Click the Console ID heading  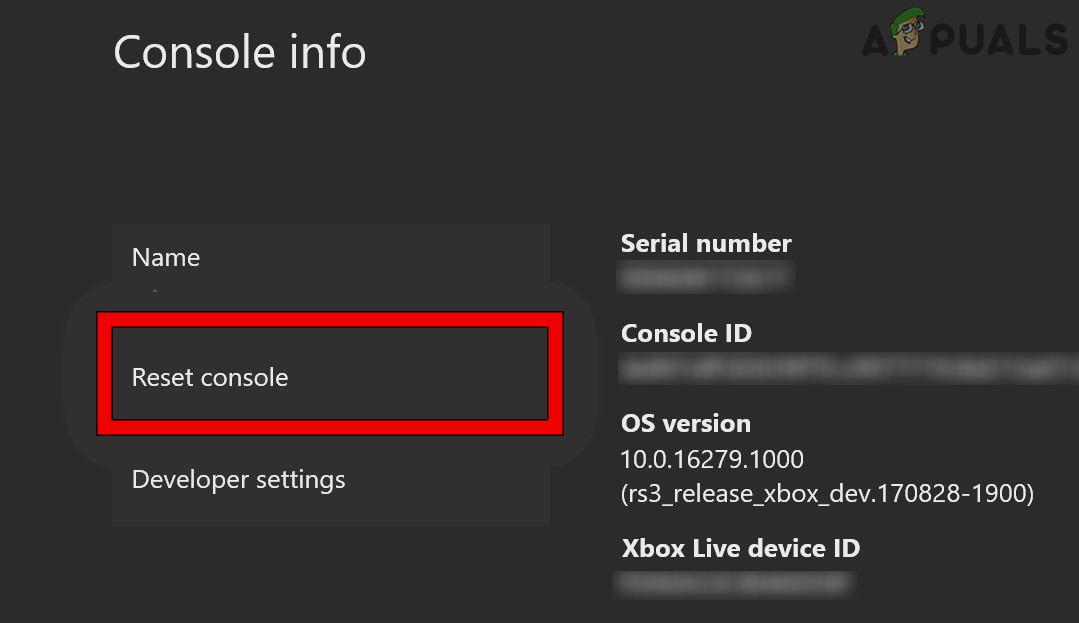pyautogui.click(x=686, y=333)
